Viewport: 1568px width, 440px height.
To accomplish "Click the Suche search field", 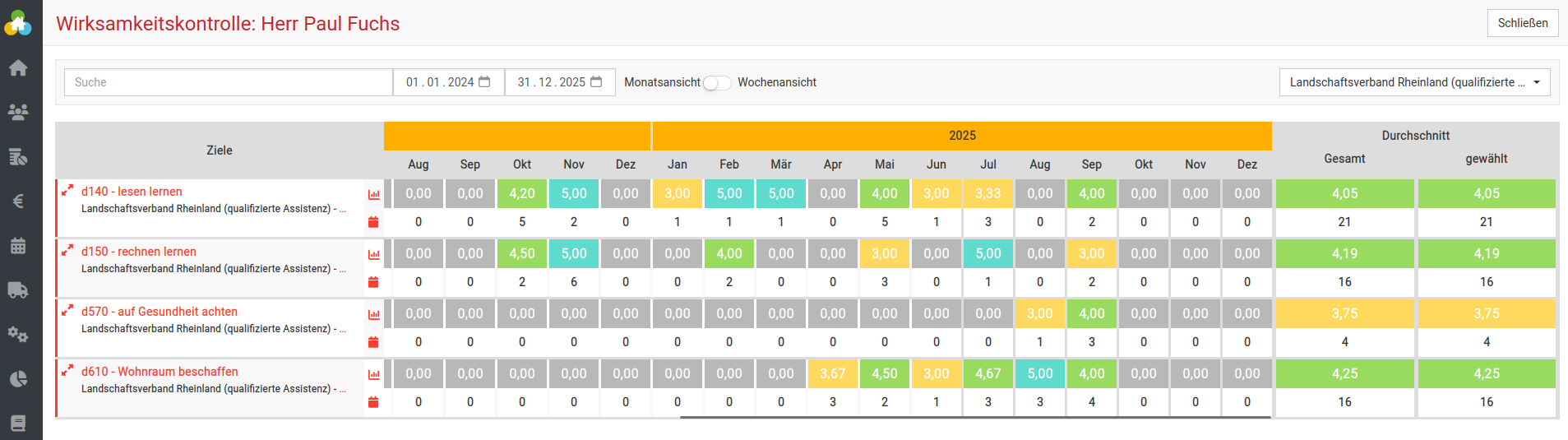I will pyautogui.click(x=229, y=82).
